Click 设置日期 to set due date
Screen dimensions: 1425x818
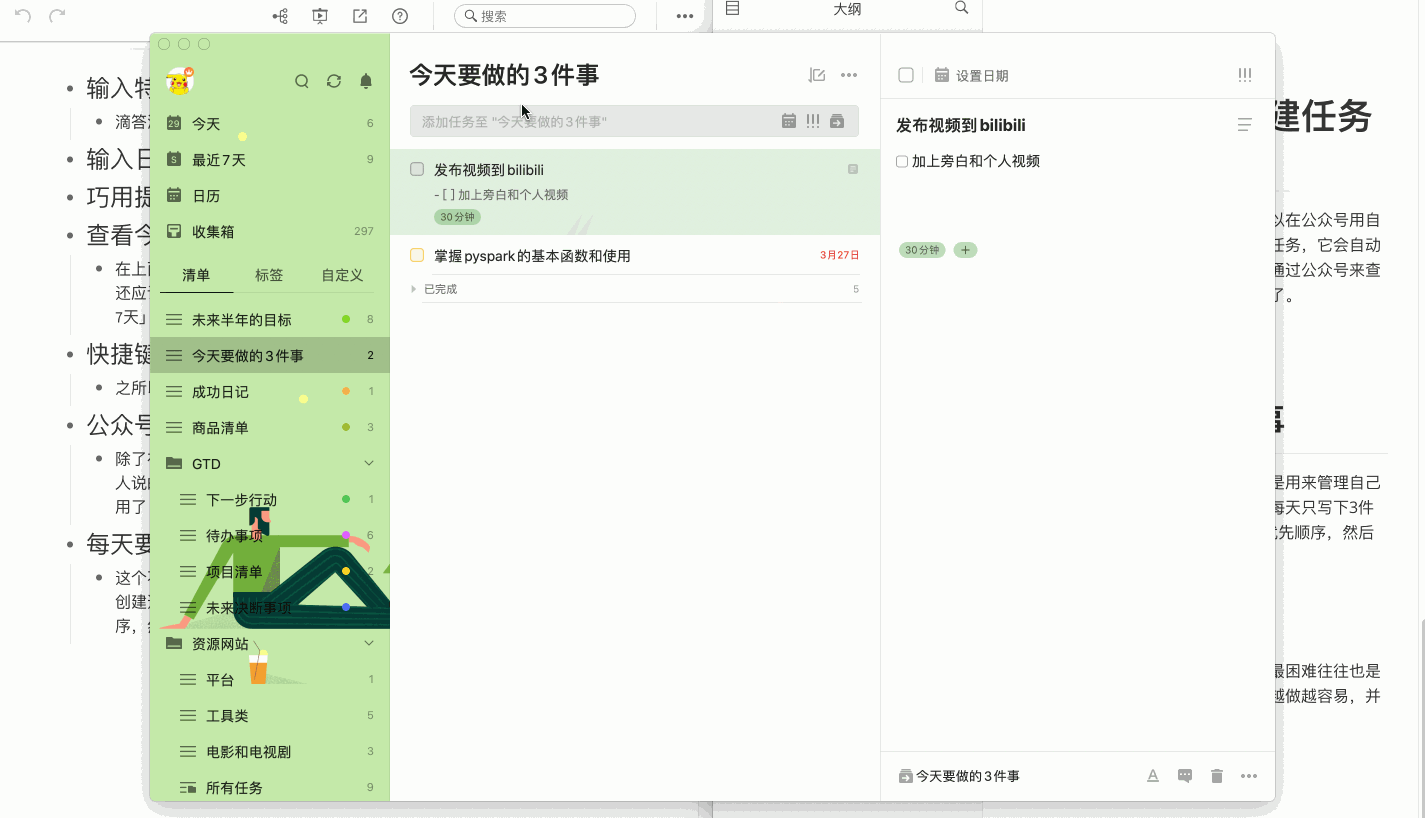click(x=982, y=75)
